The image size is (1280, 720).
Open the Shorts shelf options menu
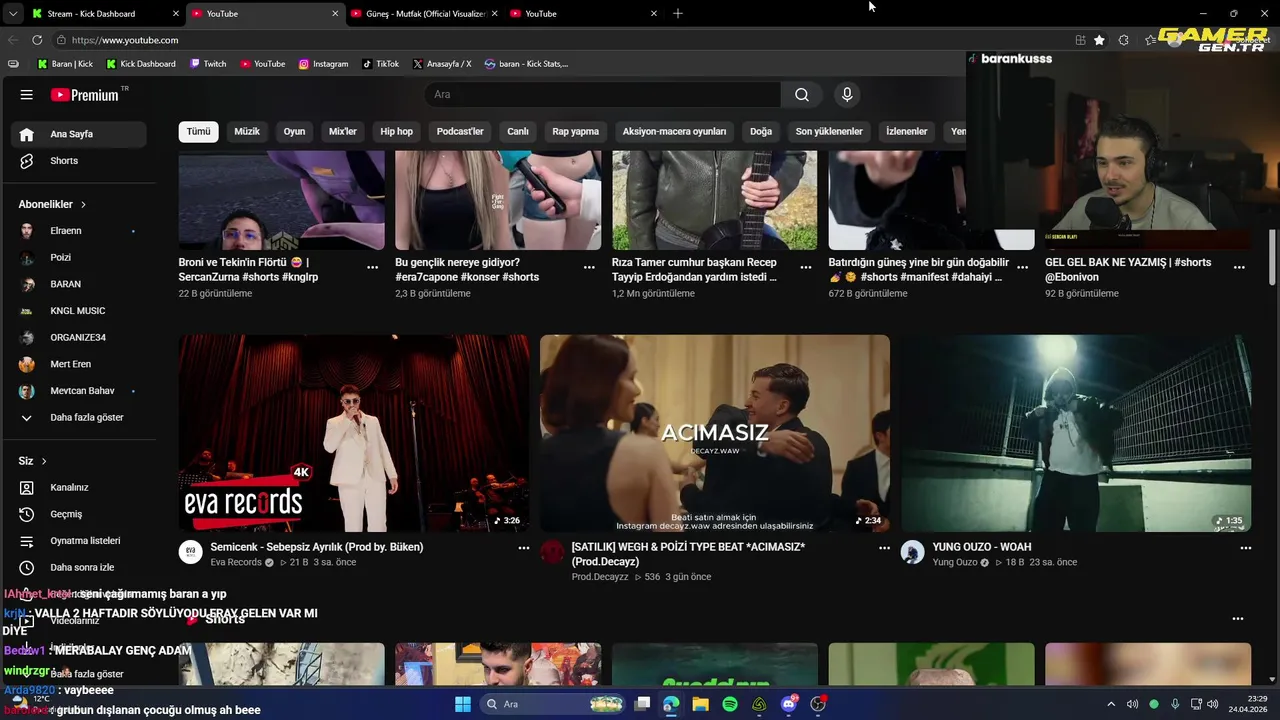(x=1237, y=619)
